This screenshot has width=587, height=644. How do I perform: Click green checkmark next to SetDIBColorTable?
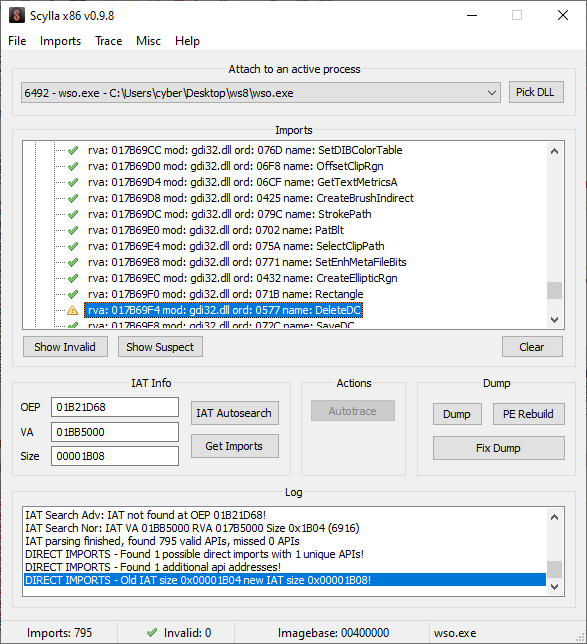pyautogui.click(x=73, y=150)
